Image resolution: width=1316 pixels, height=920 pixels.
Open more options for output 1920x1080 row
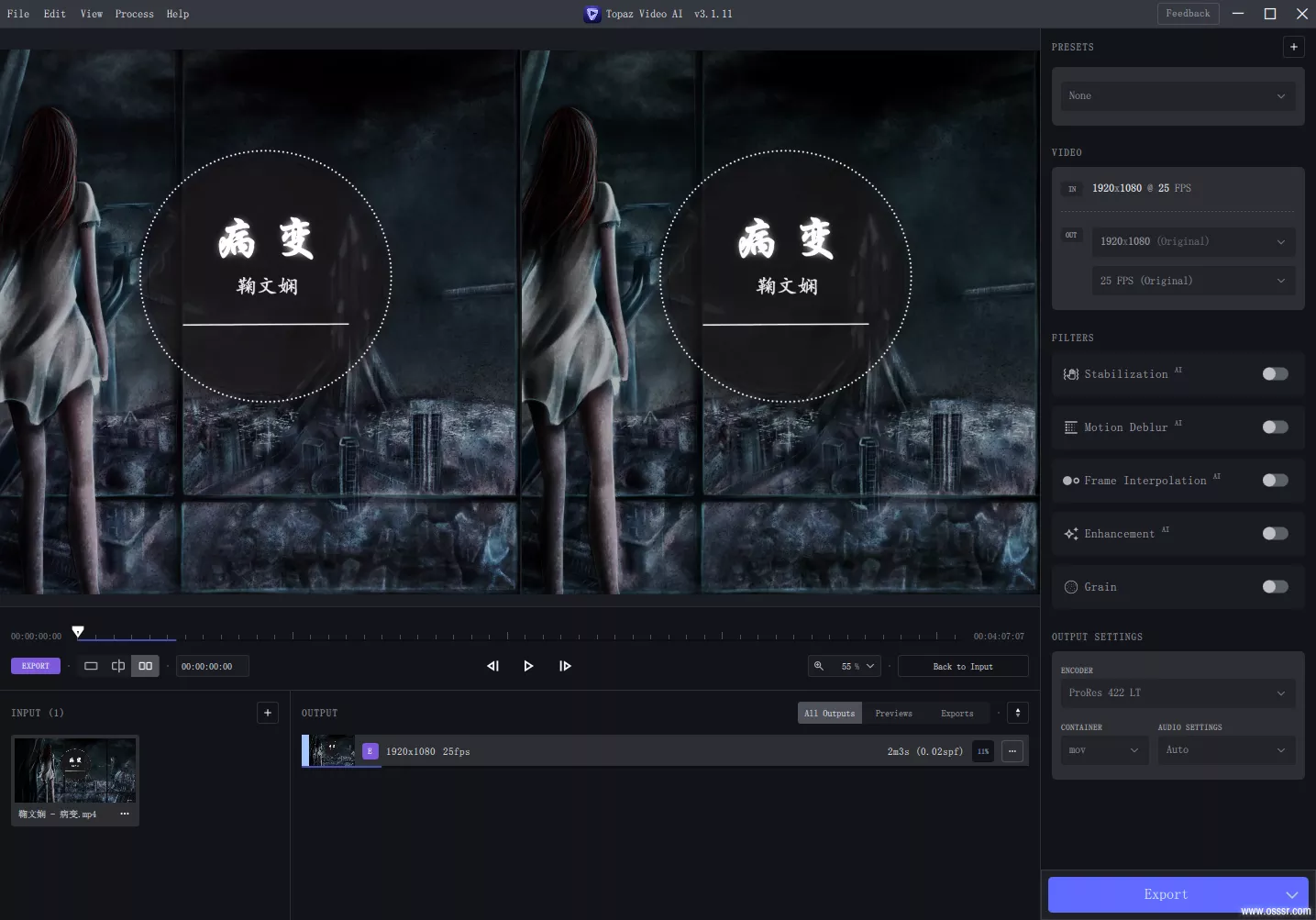click(1012, 751)
